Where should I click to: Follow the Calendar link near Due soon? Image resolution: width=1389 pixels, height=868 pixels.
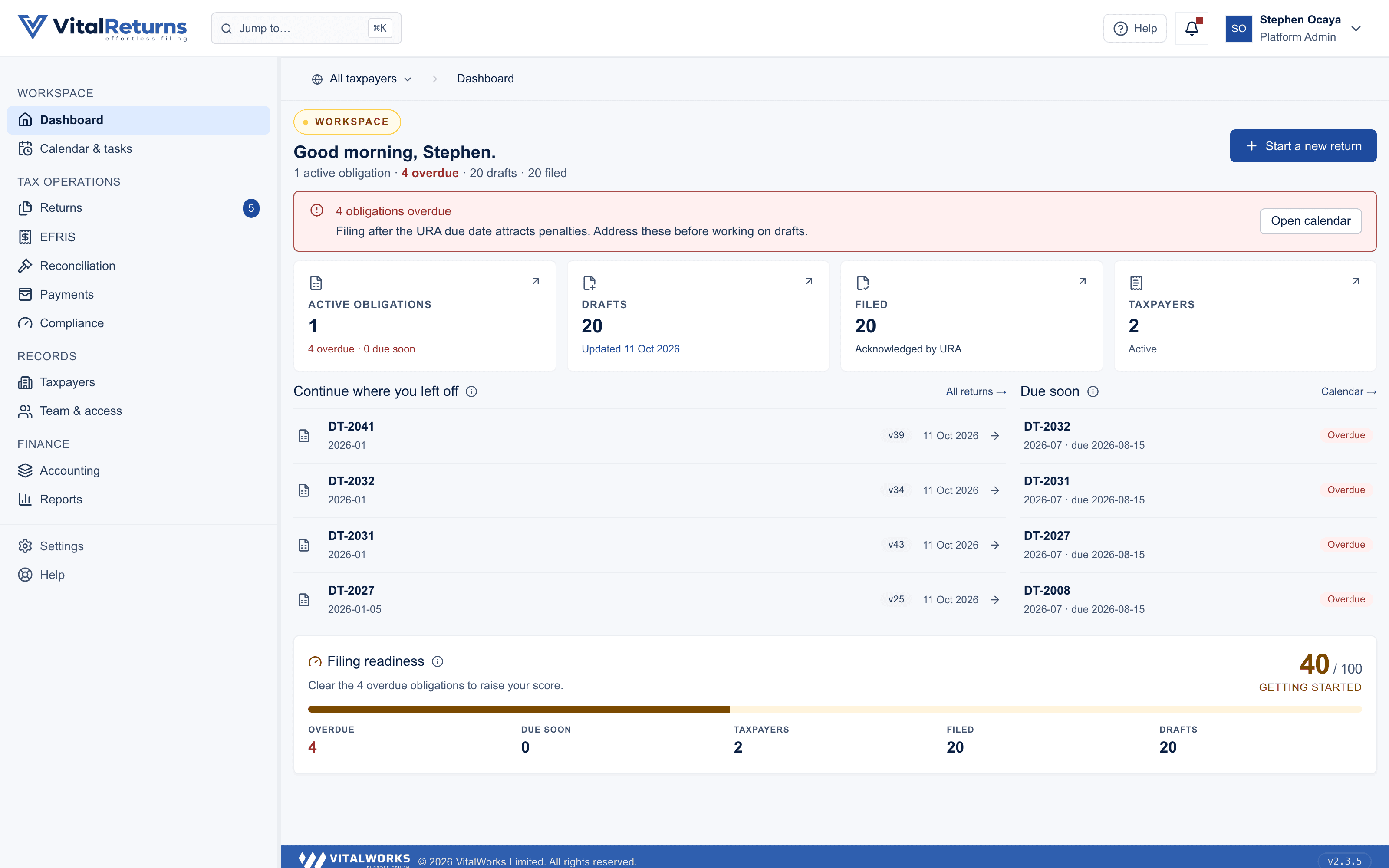pos(1348,391)
